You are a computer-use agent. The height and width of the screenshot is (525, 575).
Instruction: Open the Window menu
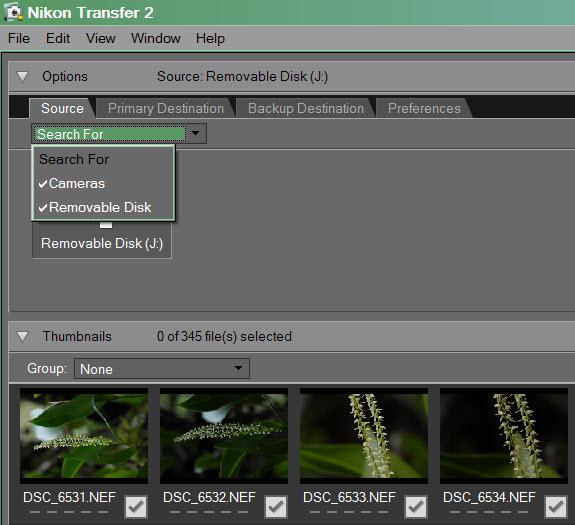(x=155, y=38)
